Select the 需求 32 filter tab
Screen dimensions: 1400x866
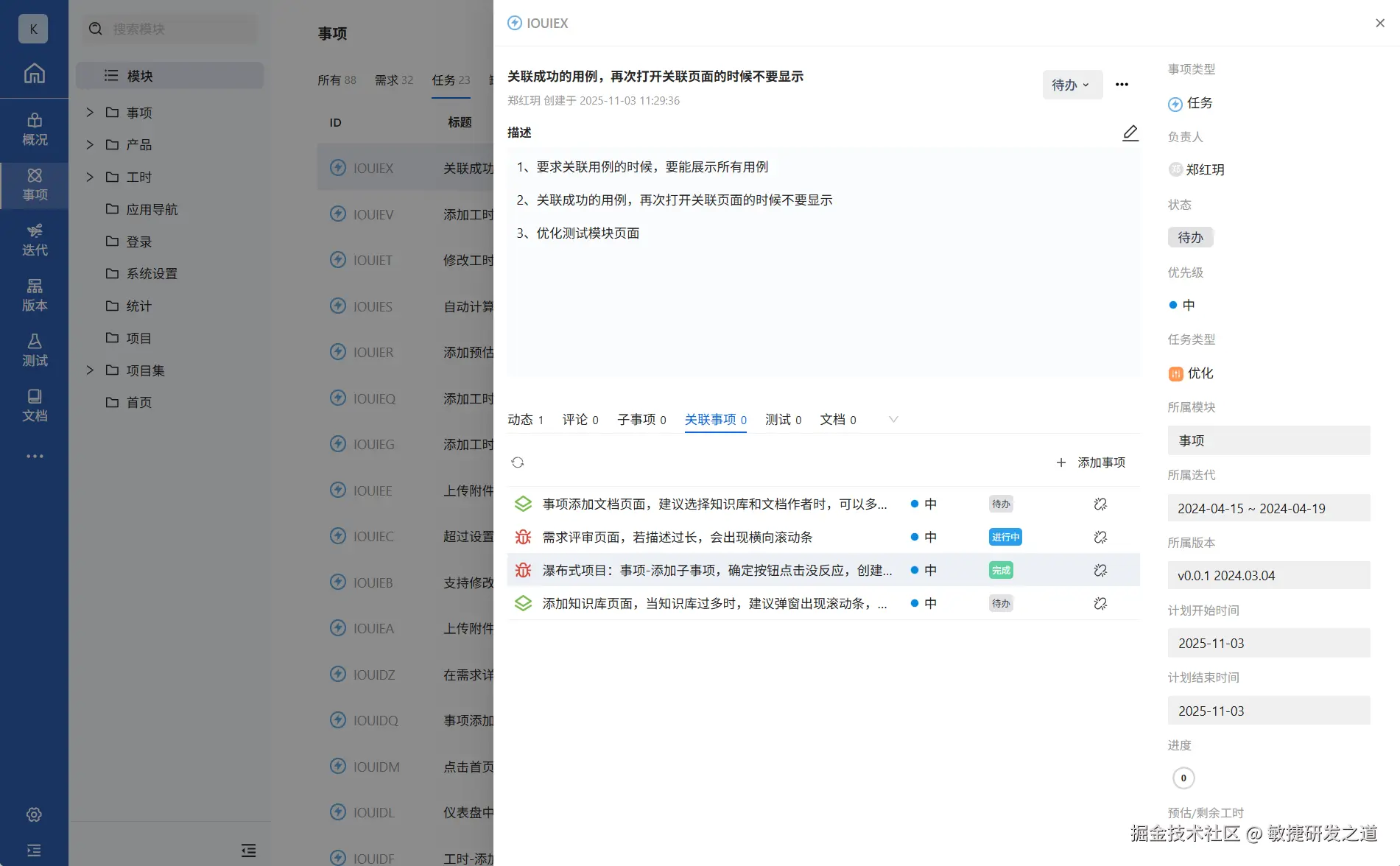pos(394,80)
